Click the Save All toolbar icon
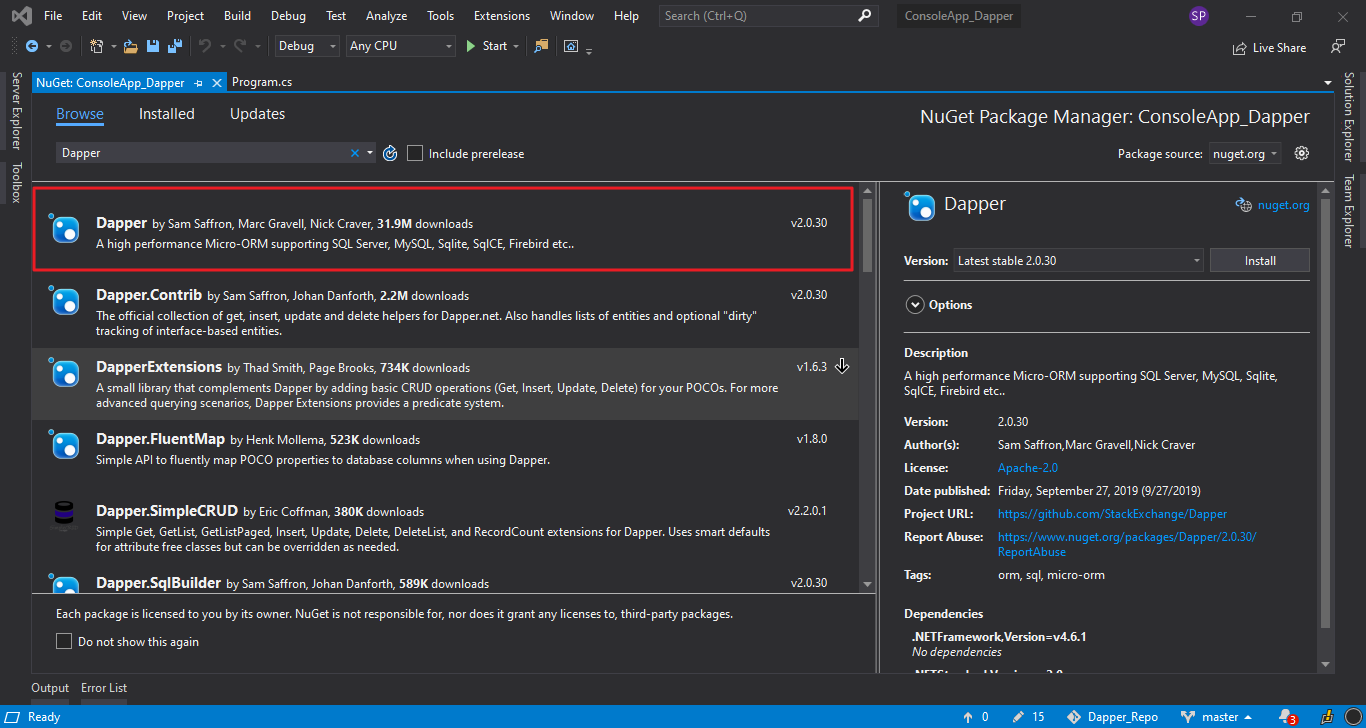 pos(175,46)
